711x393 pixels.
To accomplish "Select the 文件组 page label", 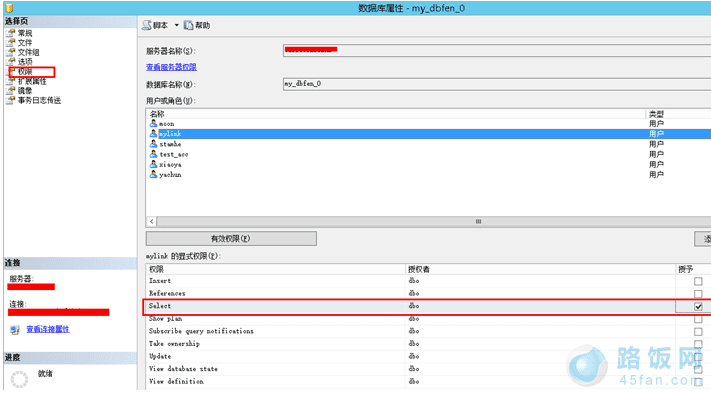I will (29, 52).
